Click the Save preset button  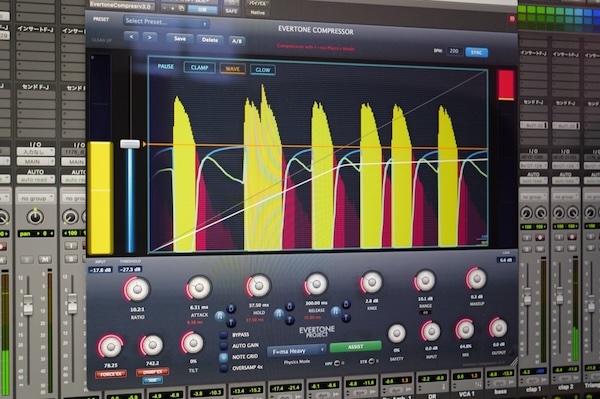coord(180,39)
